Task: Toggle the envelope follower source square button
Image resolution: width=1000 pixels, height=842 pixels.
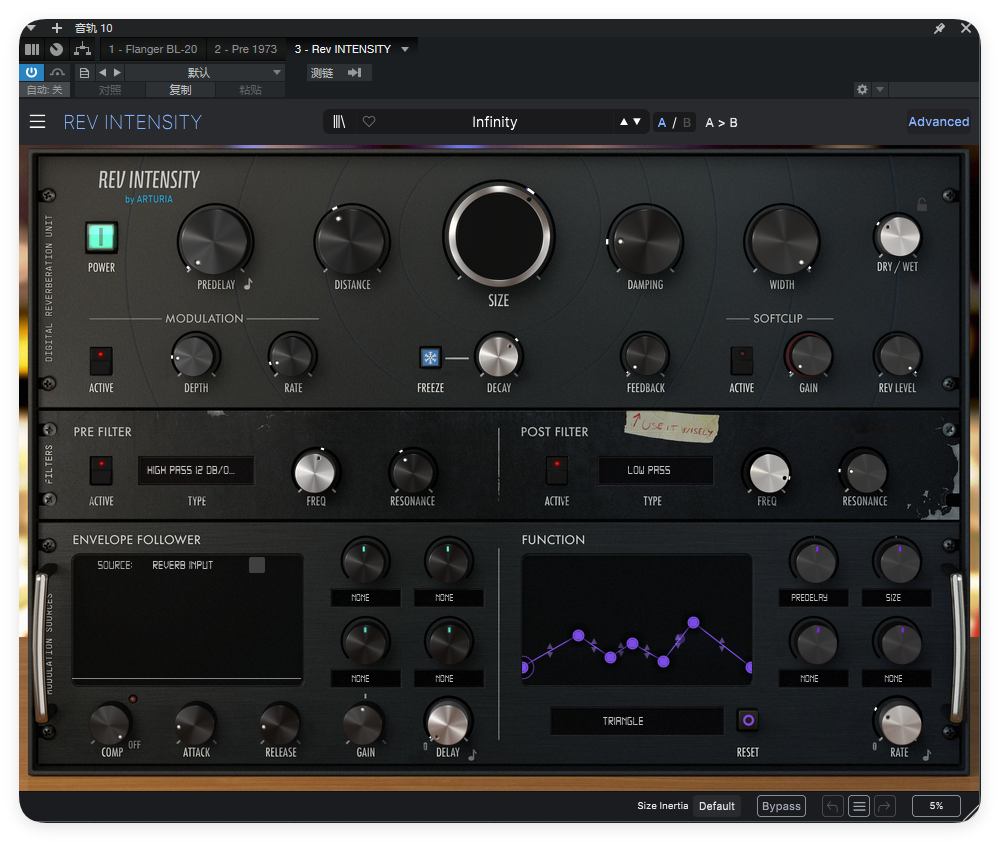Action: [257, 565]
